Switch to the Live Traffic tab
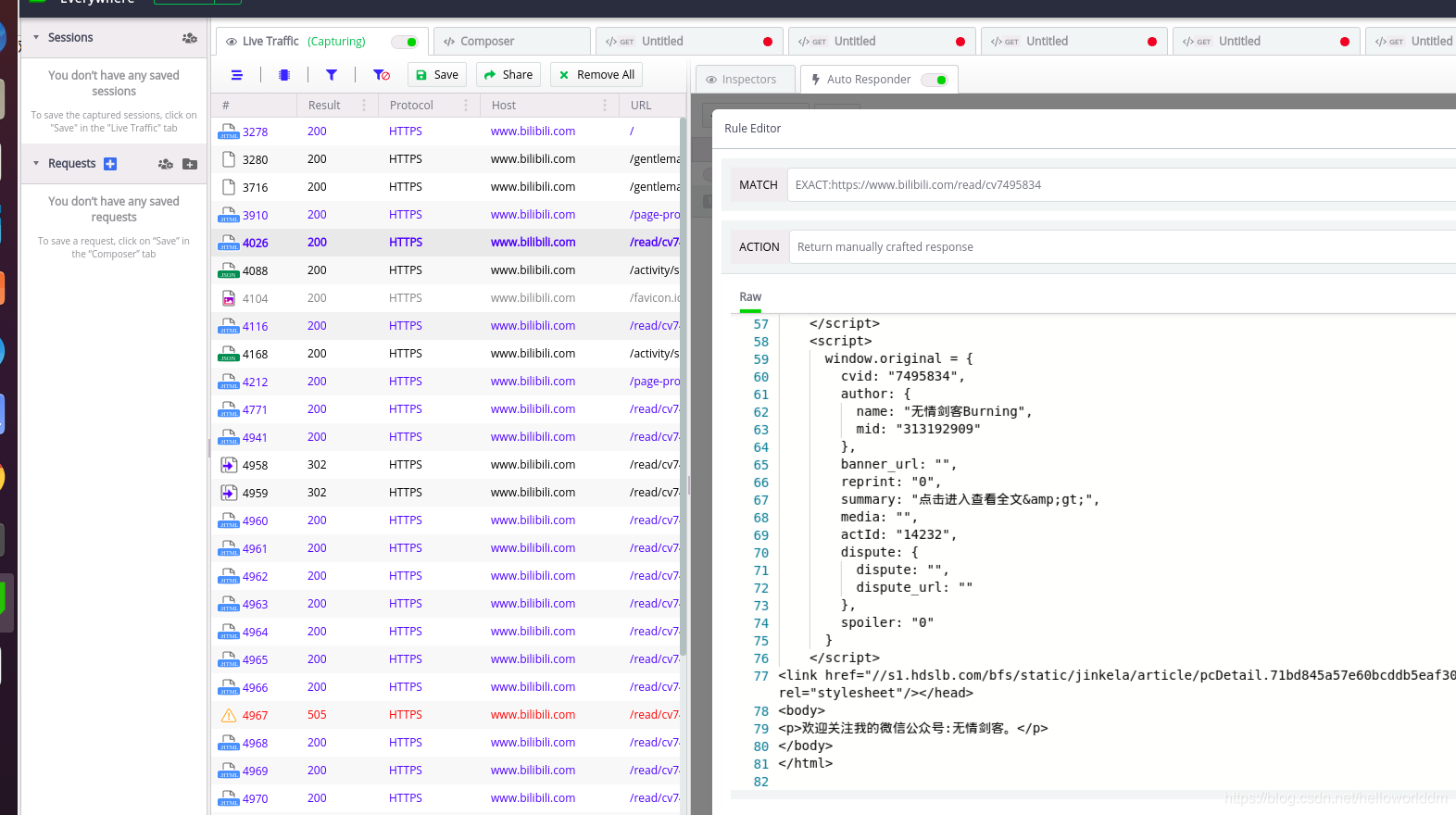This screenshot has height=815, width=1456. [322, 42]
